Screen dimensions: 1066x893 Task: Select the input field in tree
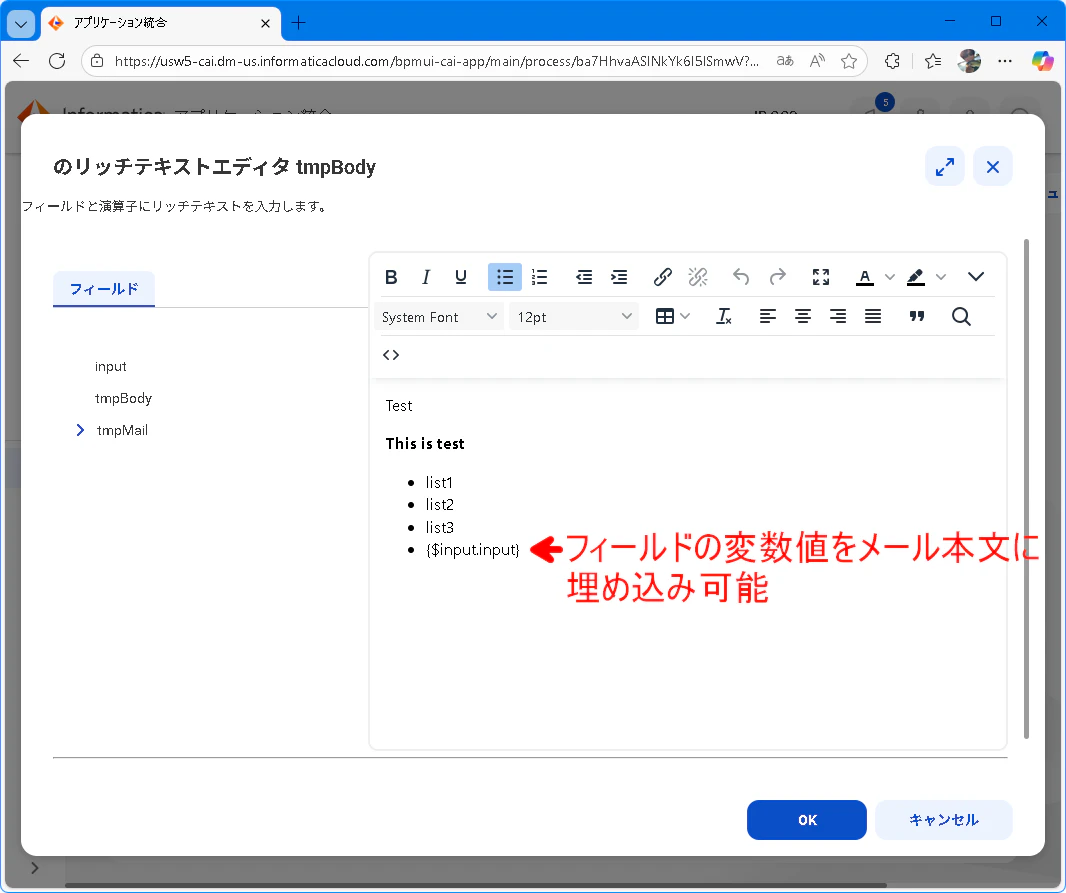click(111, 366)
